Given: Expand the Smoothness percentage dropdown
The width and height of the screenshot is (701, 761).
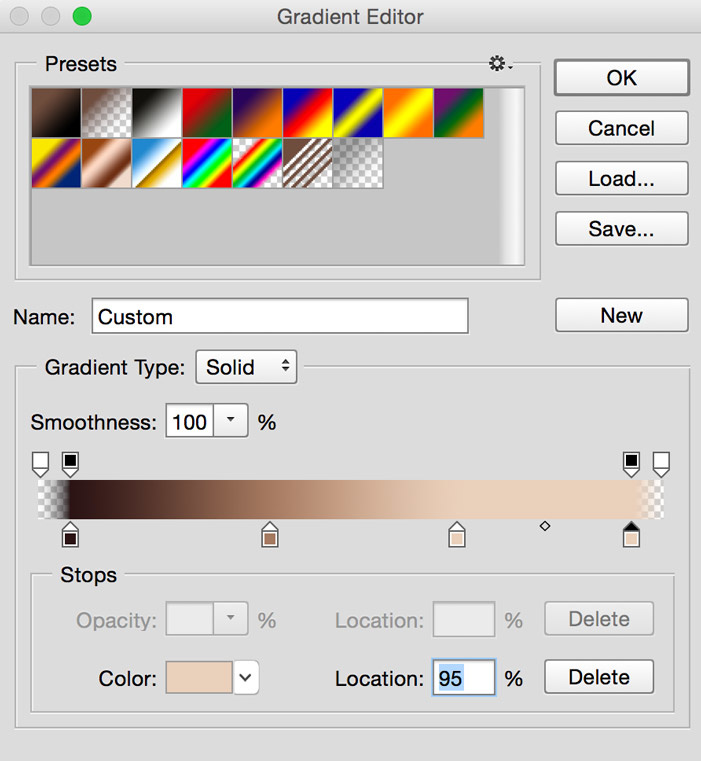Looking at the screenshot, I should [x=231, y=420].
